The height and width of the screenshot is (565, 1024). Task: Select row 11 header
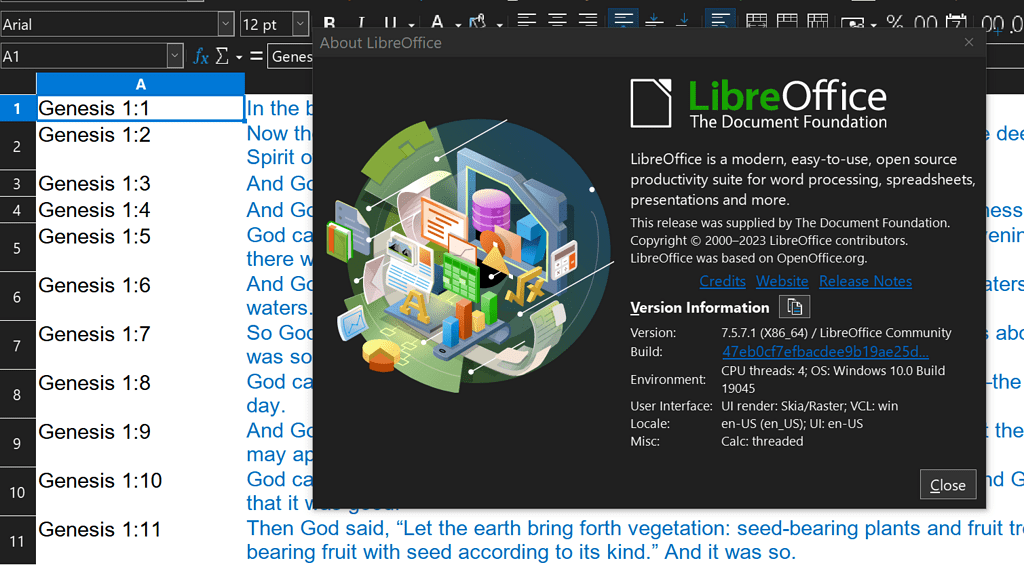(x=18, y=541)
